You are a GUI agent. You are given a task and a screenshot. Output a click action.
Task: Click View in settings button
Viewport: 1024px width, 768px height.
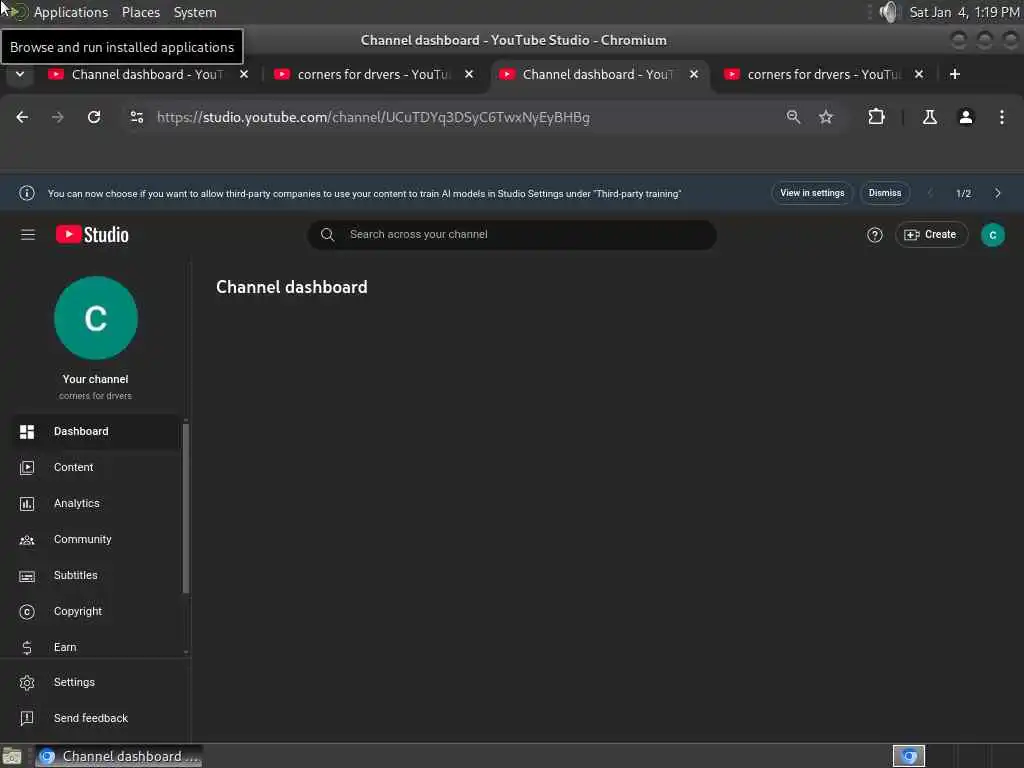tap(812, 193)
